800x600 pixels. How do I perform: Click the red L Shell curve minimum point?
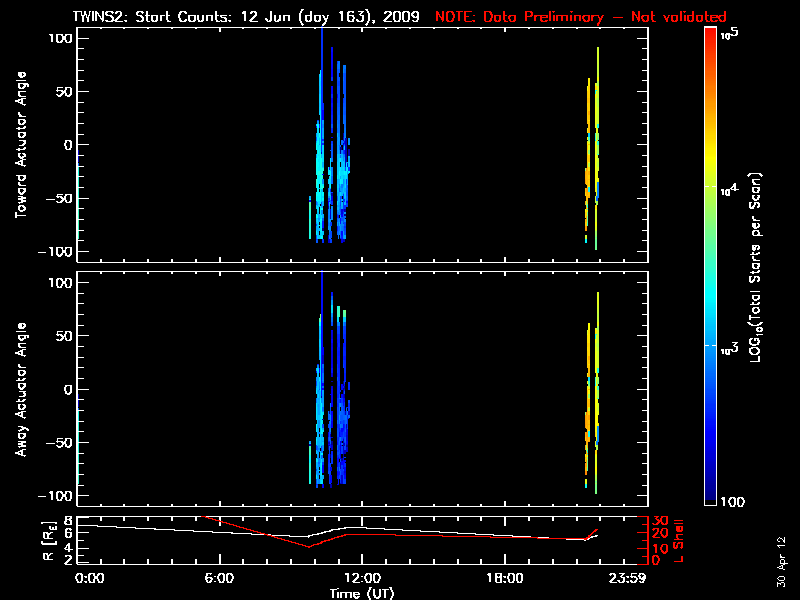tap(309, 547)
